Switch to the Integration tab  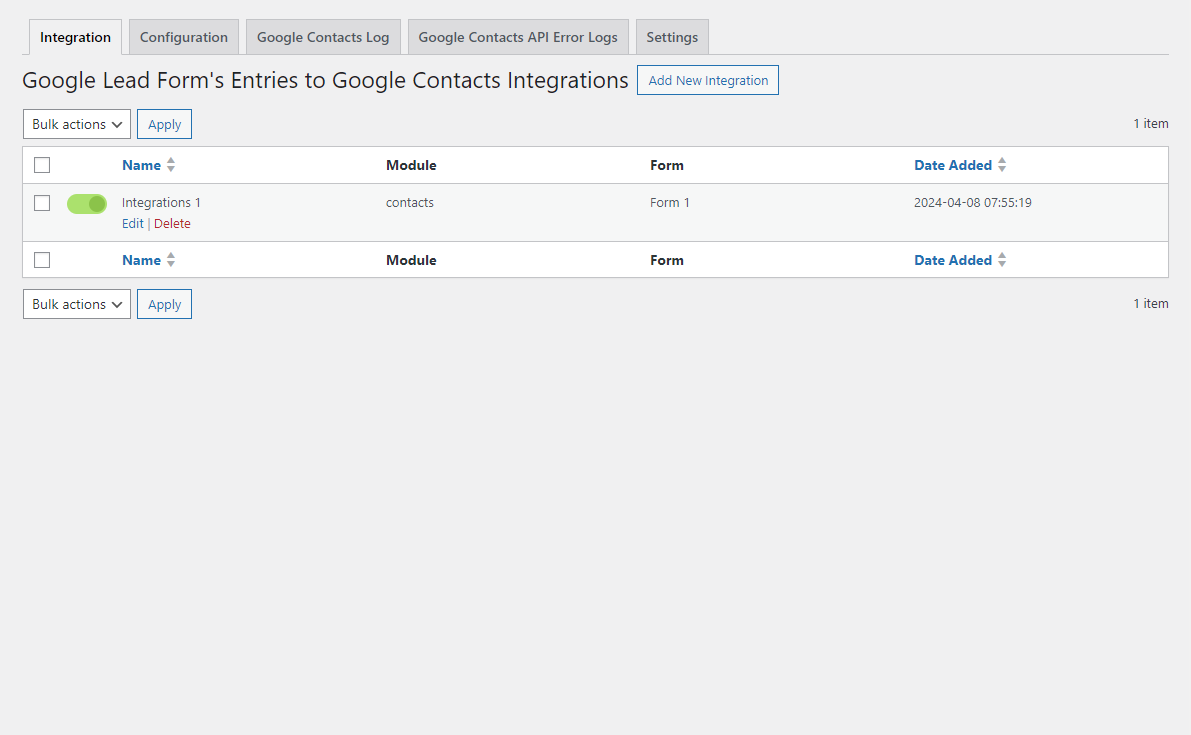[x=75, y=37]
